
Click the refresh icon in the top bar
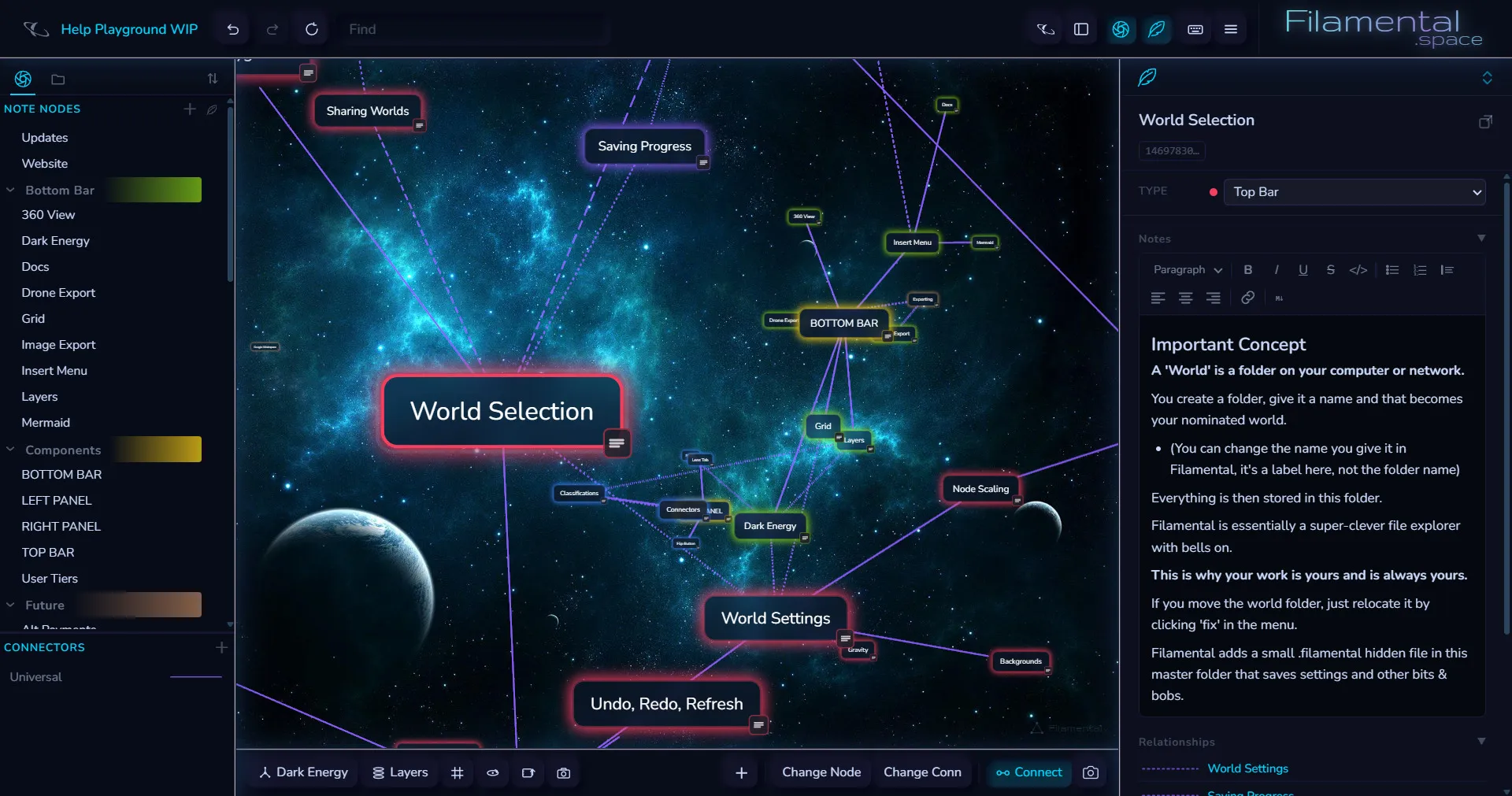[312, 29]
